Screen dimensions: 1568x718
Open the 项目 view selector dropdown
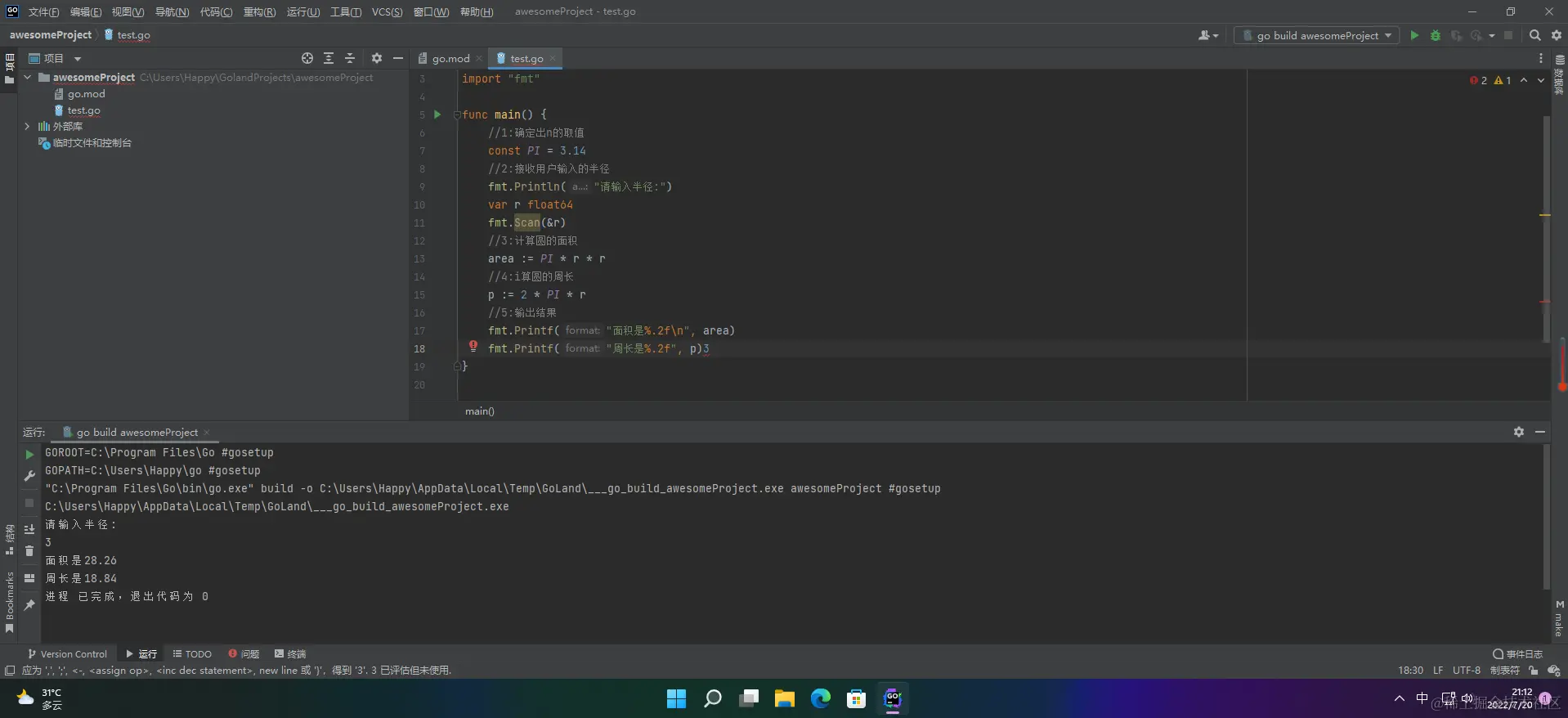56,58
